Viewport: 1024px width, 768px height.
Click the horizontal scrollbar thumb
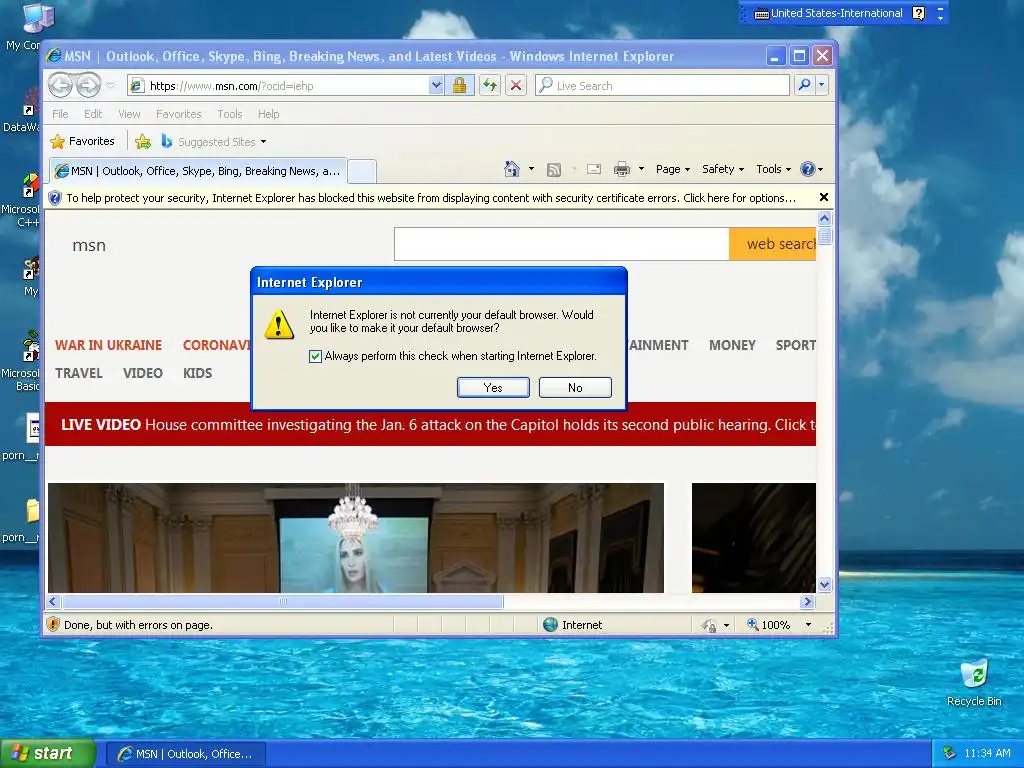pyautogui.click(x=283, y=601)
